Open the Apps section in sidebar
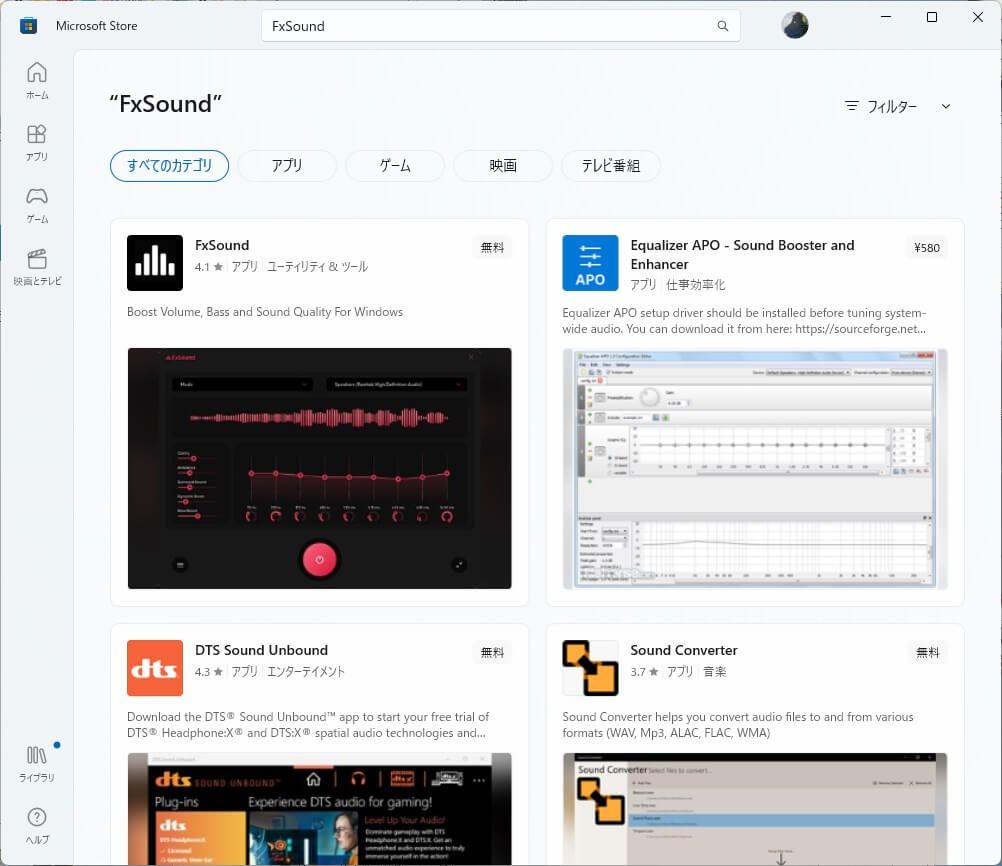The image size is (1002, 866). pyautogui.click(x=37, y=142)
